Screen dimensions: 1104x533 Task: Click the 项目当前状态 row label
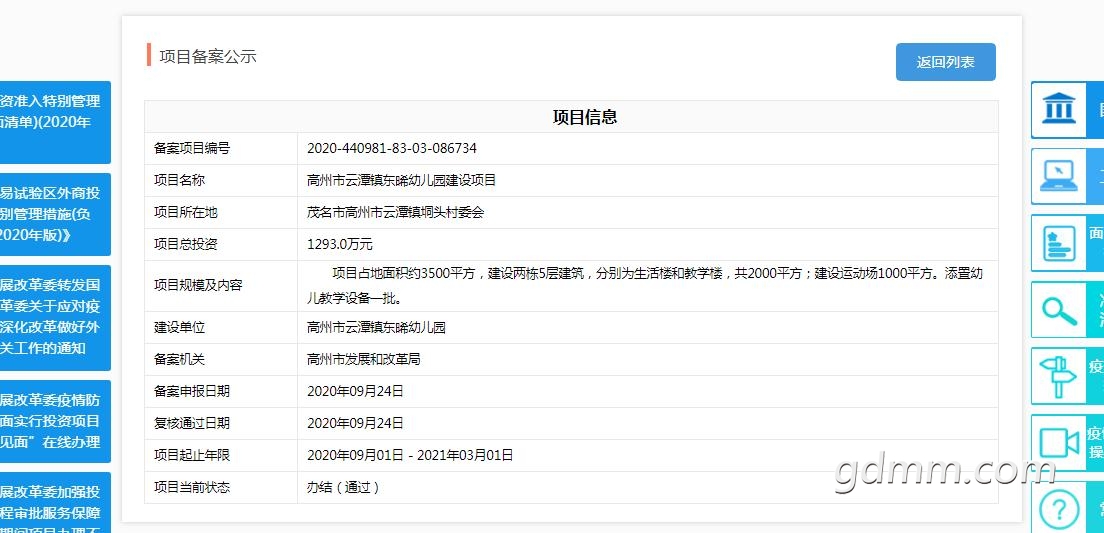[192, 487]
